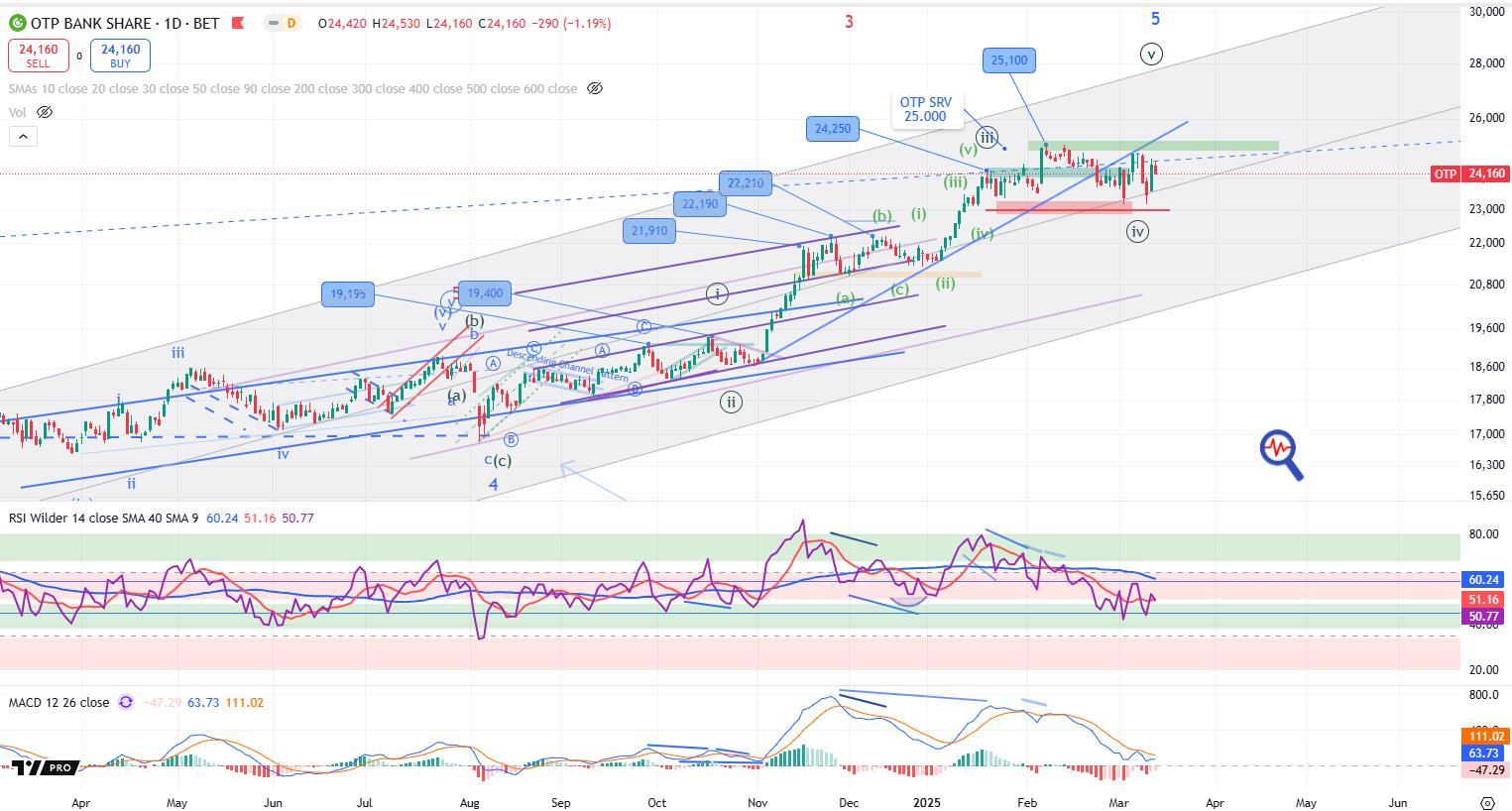Toggle visibility of the Vol indicator
This screenshot has width=1512, height=811.
tap(45, 112)
